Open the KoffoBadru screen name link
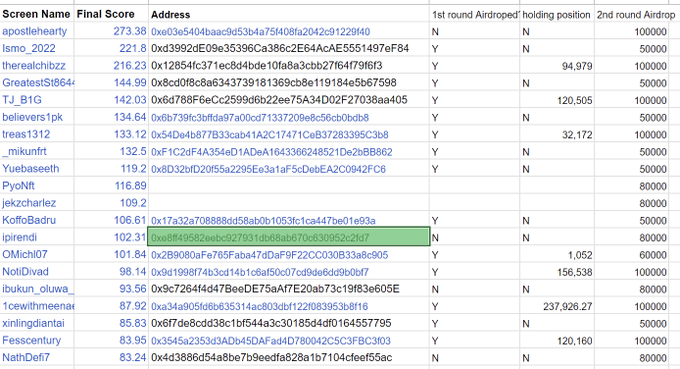Image resolution: width=680 pixels, height=369 pixels. [x=29, y=220]
